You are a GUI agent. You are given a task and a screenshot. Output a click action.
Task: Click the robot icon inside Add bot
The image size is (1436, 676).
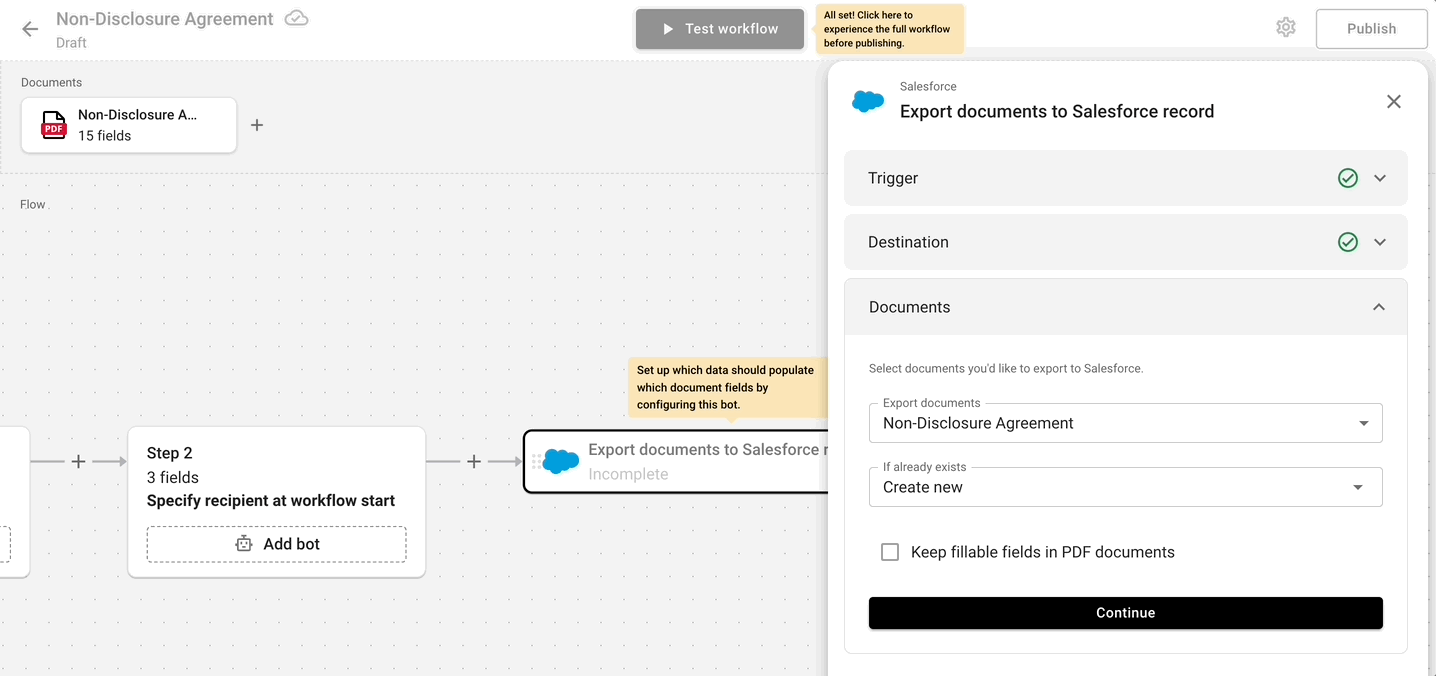point(243,543)
